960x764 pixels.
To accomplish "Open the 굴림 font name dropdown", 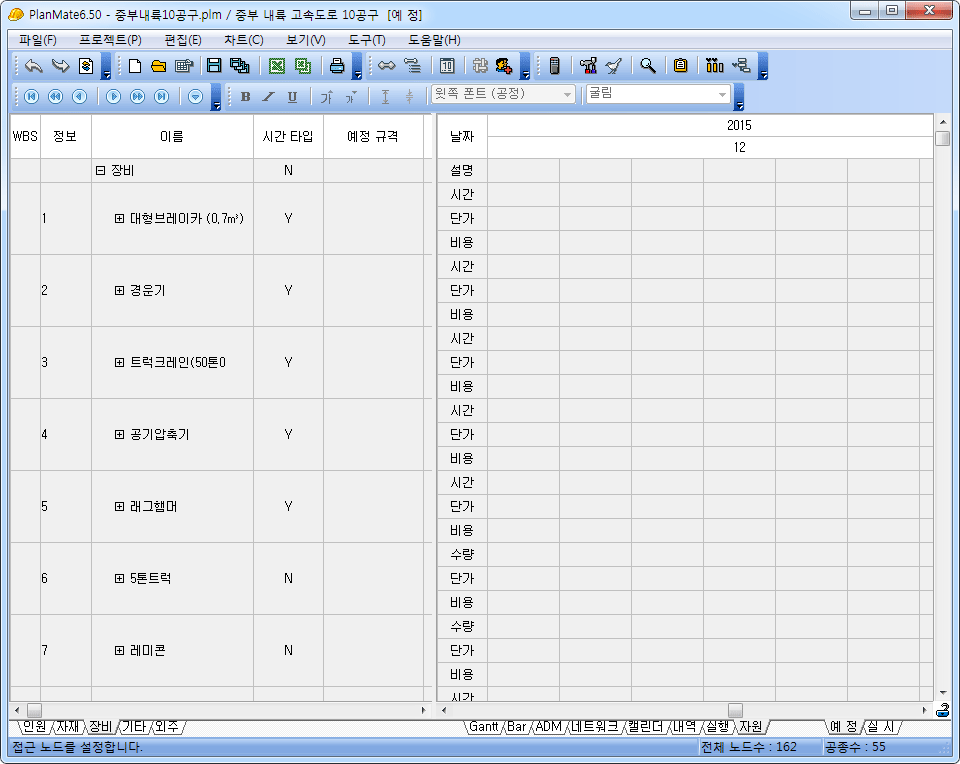I will pyautogui.click(x=722, y=95).
